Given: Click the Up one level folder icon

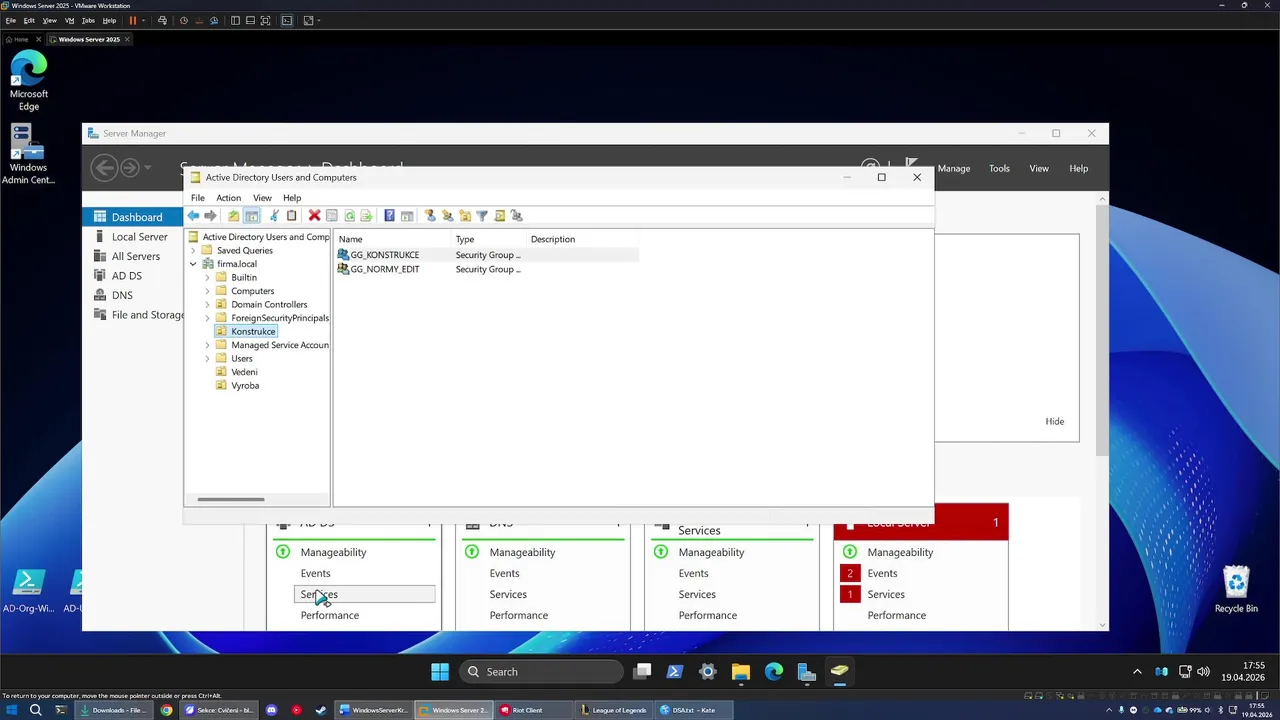Looking at the screenshot, I should coord(233,216).
